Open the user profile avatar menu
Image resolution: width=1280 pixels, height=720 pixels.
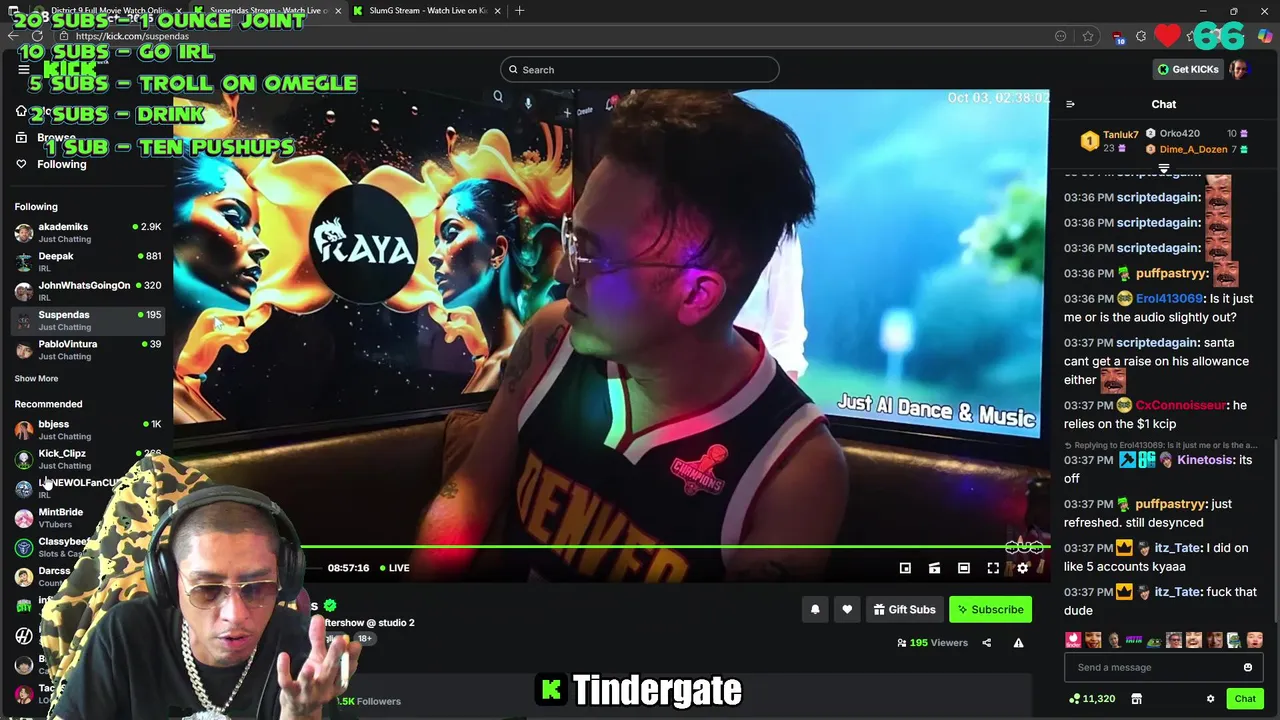coord(1239,69)
